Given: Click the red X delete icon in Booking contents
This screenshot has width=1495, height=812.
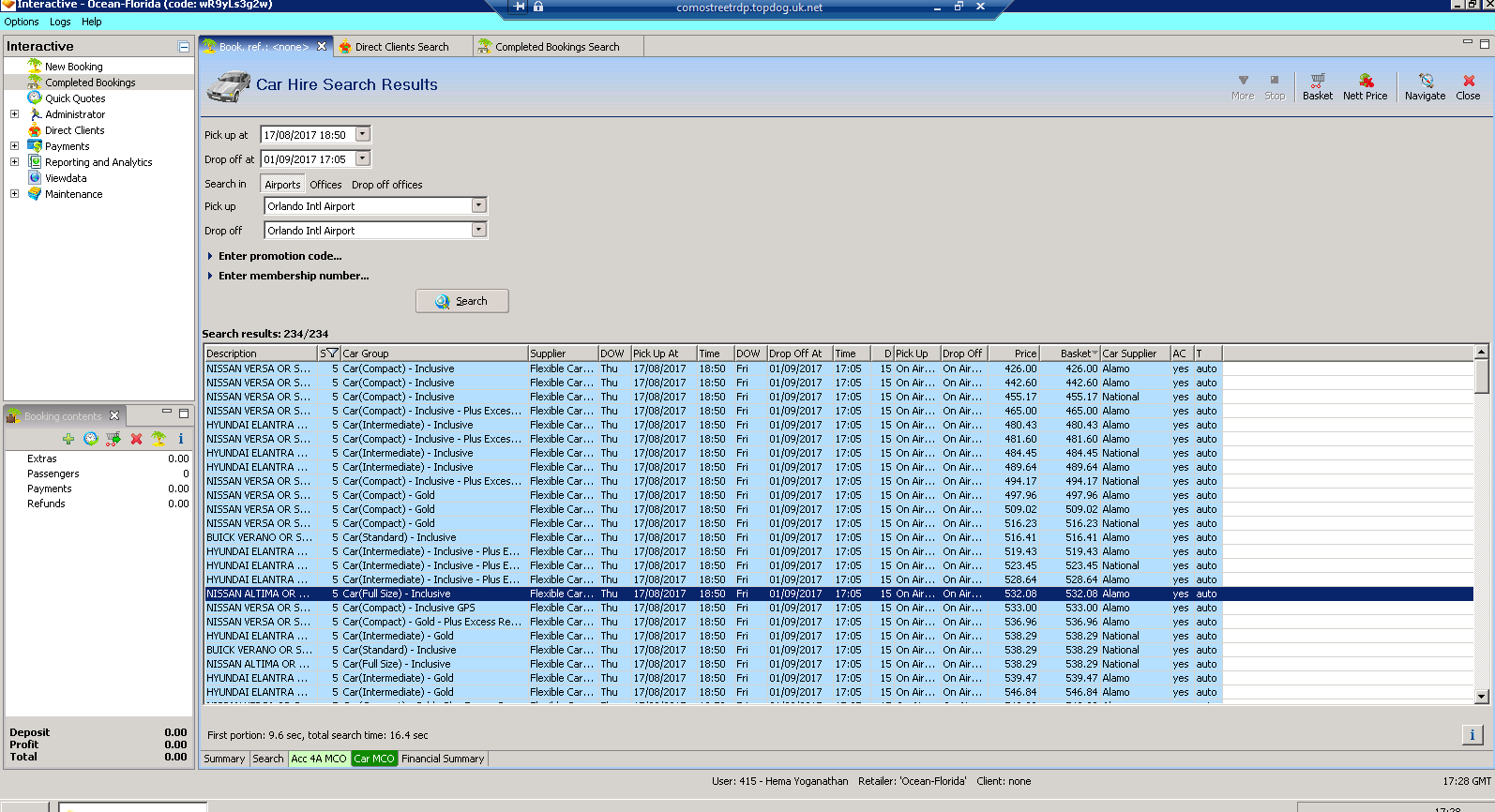Looking at the screenshot, I should [136, 439].
